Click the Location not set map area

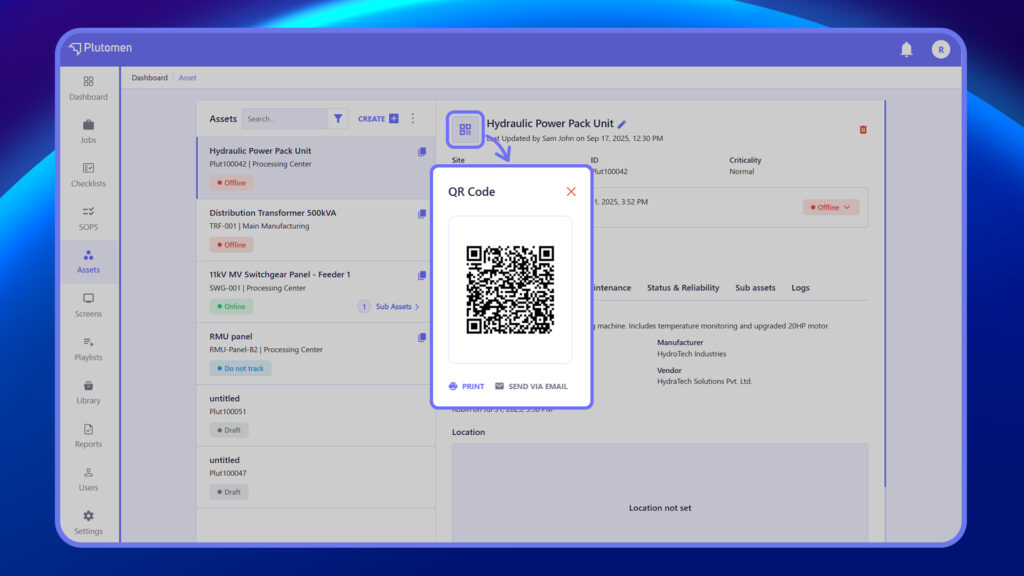point(660,493)
